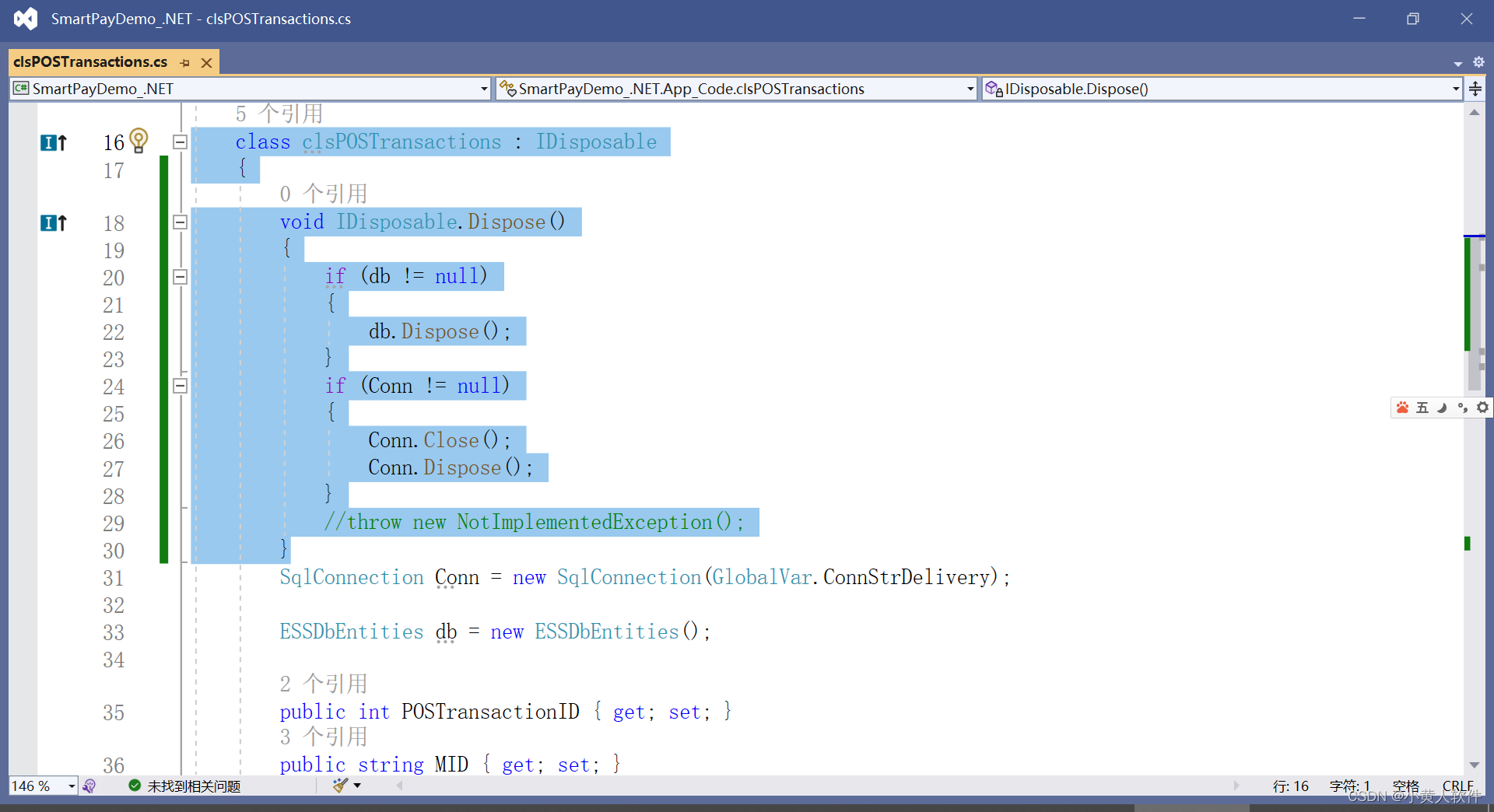Collapse the if (db != null) block
The image size is (1494, 812).
coord(180,277)
